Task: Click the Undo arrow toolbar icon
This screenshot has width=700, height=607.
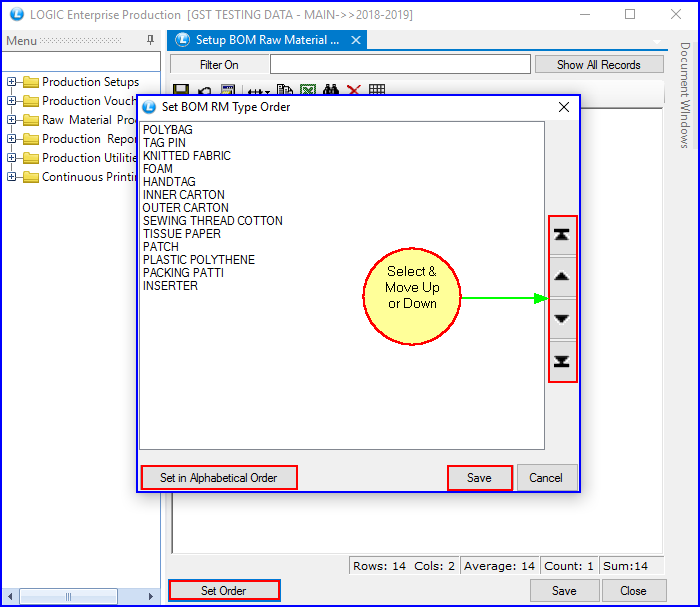Action: (x=205, y=91)
